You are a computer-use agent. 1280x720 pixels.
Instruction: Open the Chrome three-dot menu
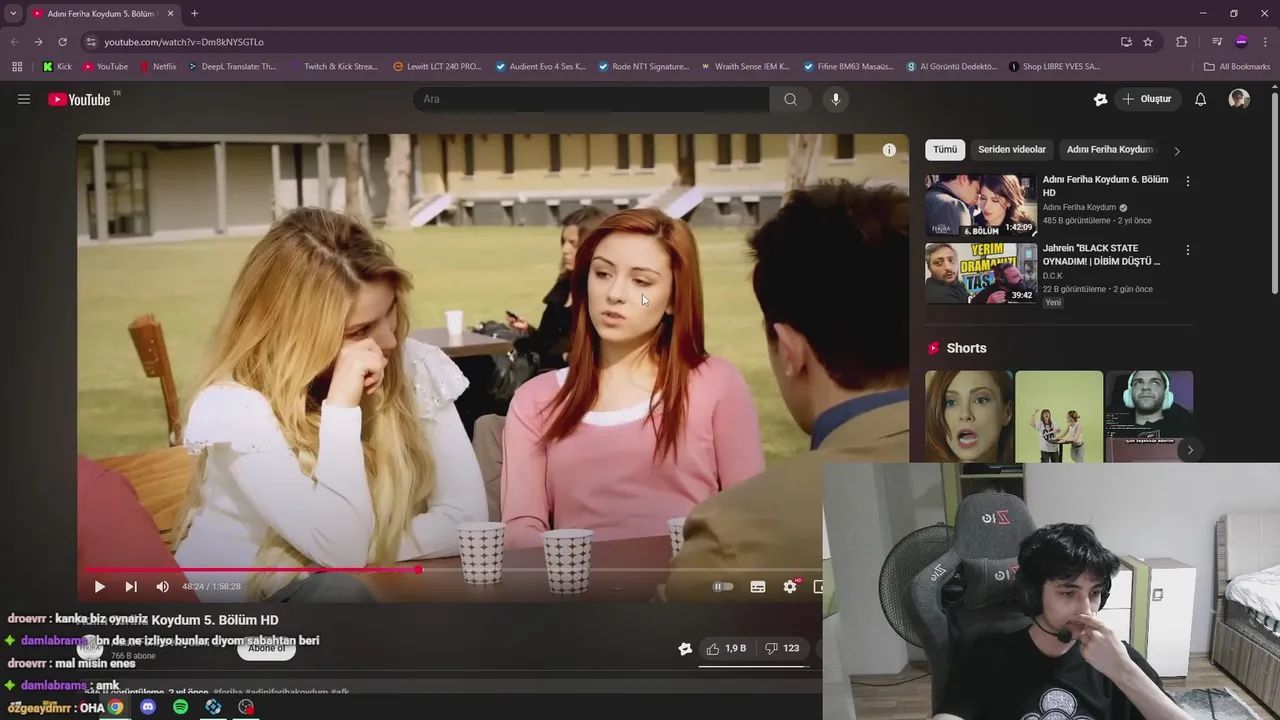coord(1264,42)
